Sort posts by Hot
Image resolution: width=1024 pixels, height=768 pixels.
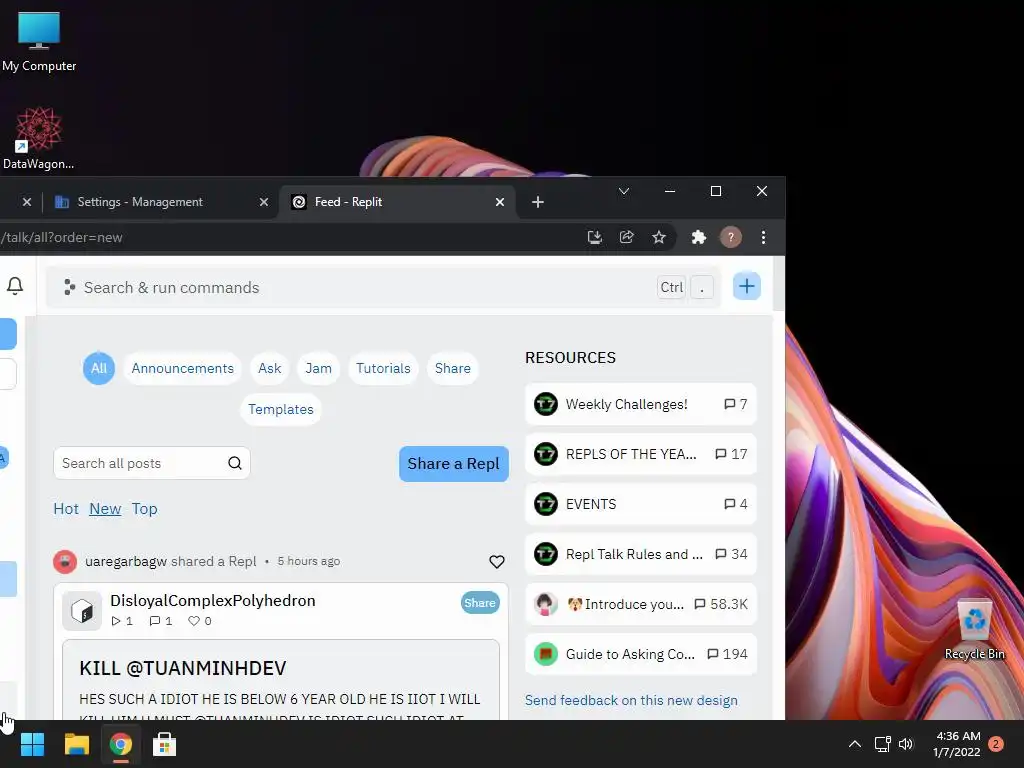click(x=66, y=509)
